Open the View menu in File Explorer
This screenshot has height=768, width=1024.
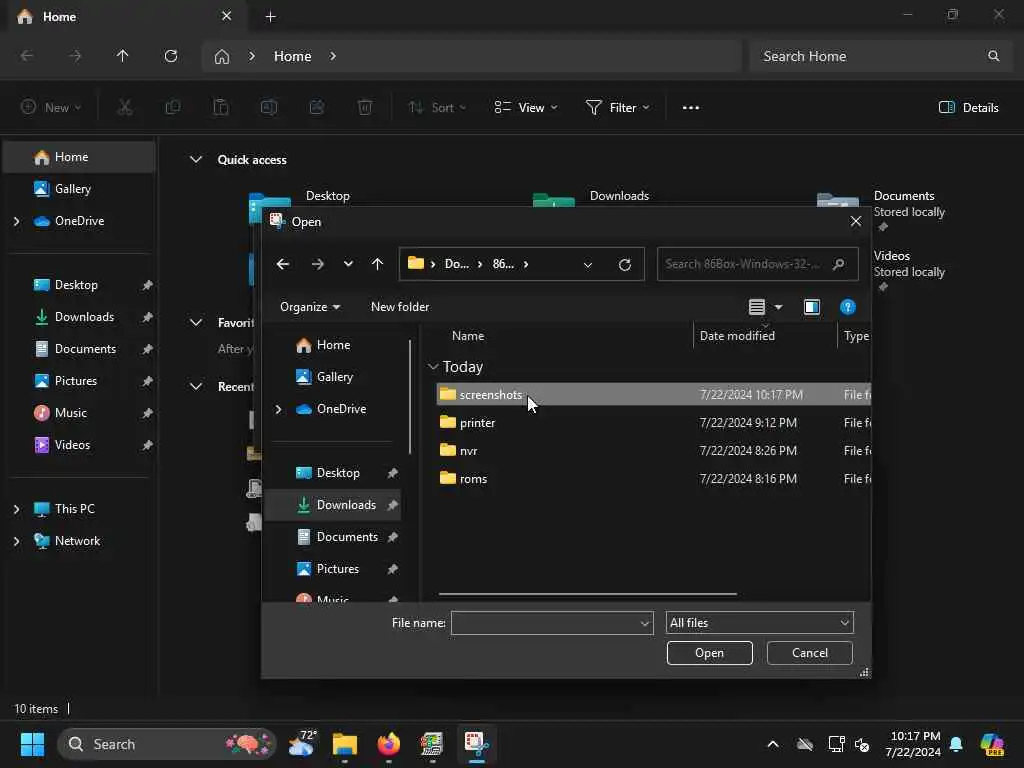[x=526, y=108]
